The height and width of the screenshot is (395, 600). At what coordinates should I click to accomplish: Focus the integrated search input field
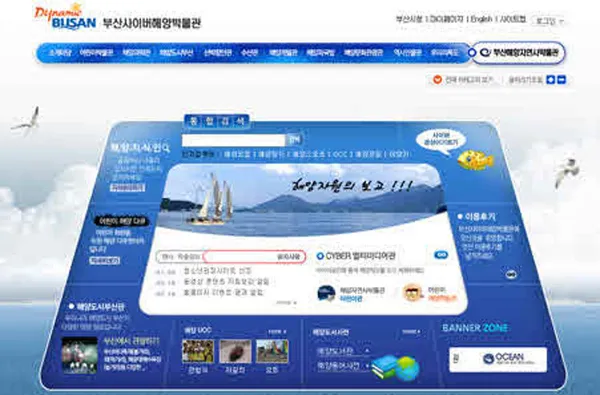234,140
